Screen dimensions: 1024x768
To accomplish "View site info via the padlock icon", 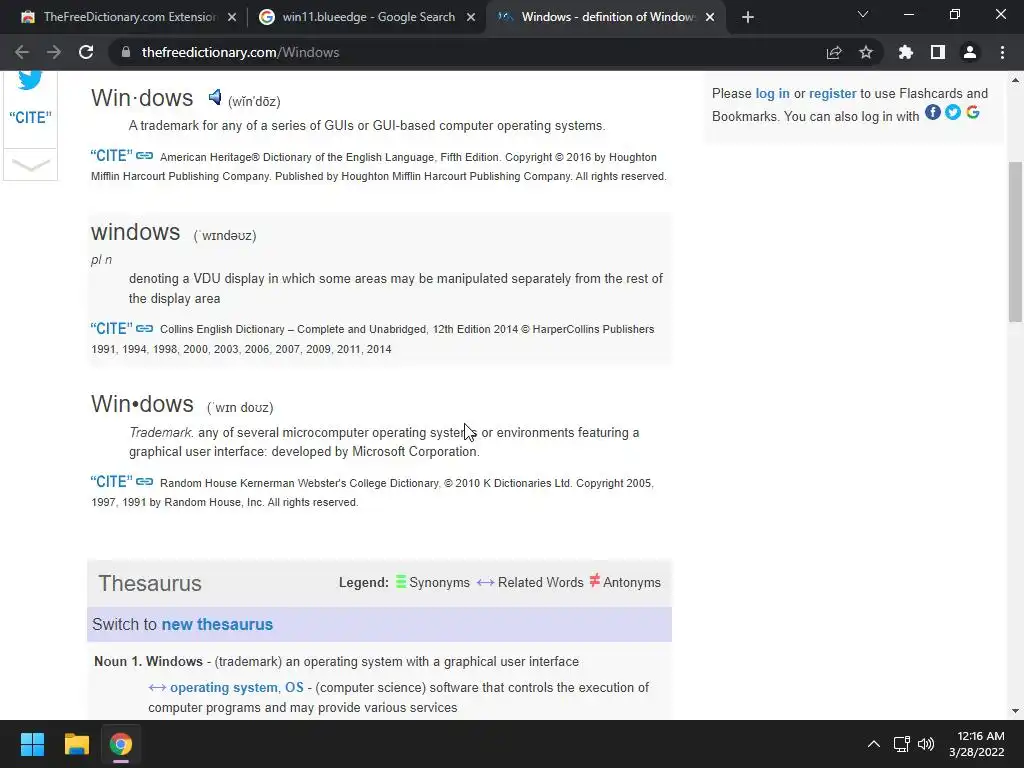I will 126,52.
